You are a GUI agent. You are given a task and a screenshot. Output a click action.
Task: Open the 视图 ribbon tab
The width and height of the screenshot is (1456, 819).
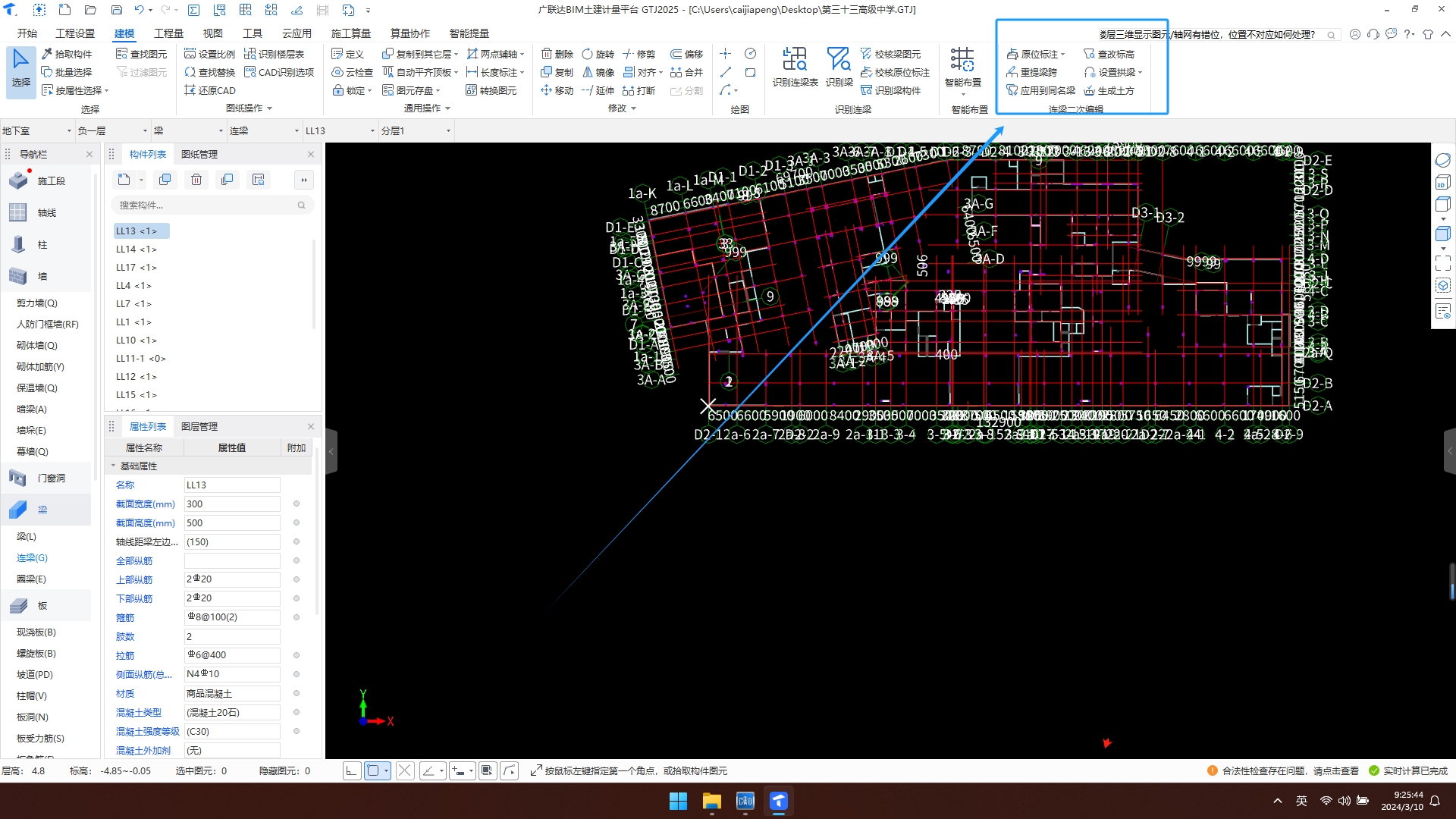coord(212,33)
